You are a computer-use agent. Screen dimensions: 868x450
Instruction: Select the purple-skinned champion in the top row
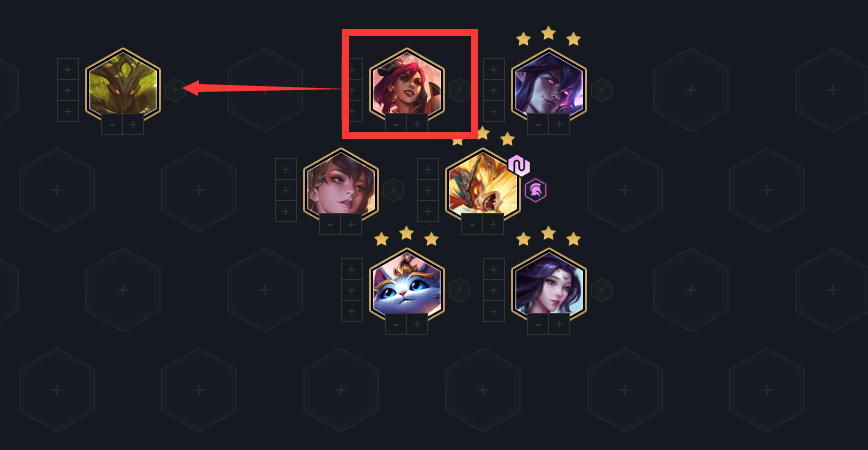(549, 86)
